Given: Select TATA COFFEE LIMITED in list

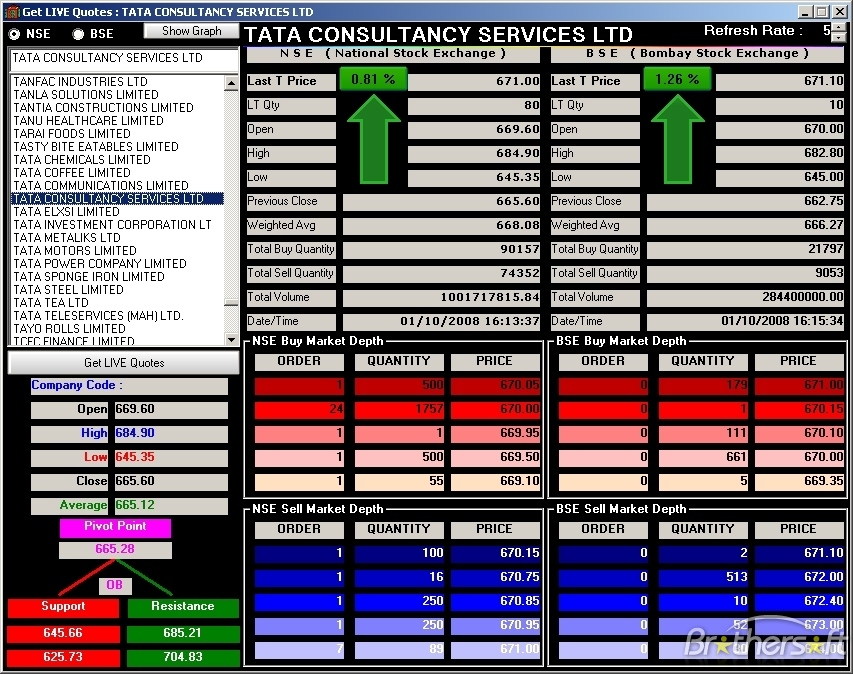Looking at the screenshot, I should [118, 173].
